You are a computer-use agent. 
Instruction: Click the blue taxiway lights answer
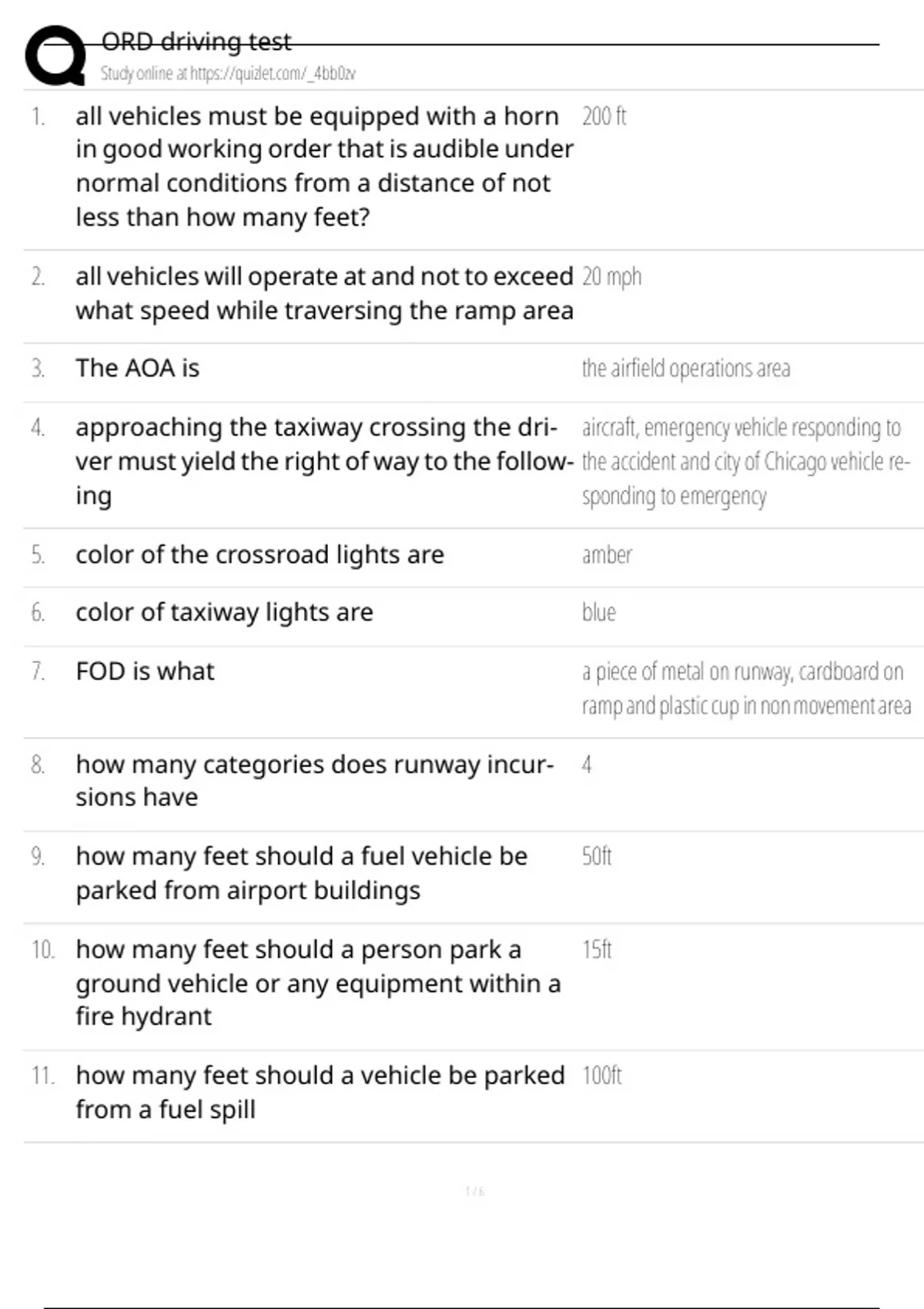pyautogui.click(x=599, y=612)
